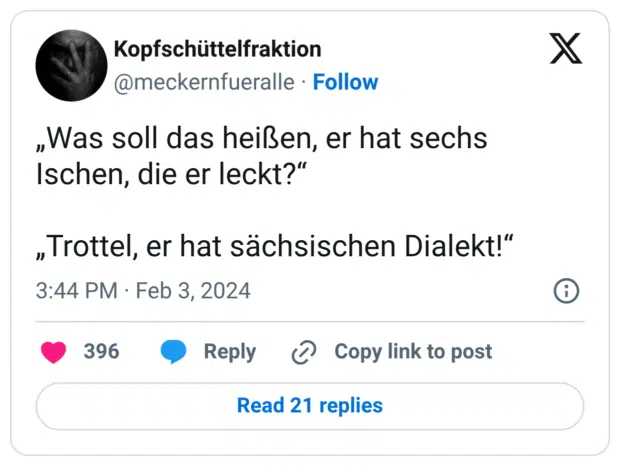Open the Kopfschüttelfraktion display name link

point(218,50)
